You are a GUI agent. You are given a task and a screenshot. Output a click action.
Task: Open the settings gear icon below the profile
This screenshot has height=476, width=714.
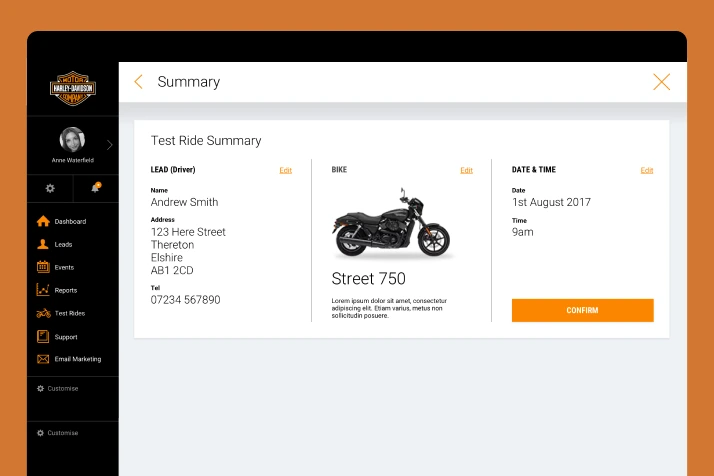[50, 188]
